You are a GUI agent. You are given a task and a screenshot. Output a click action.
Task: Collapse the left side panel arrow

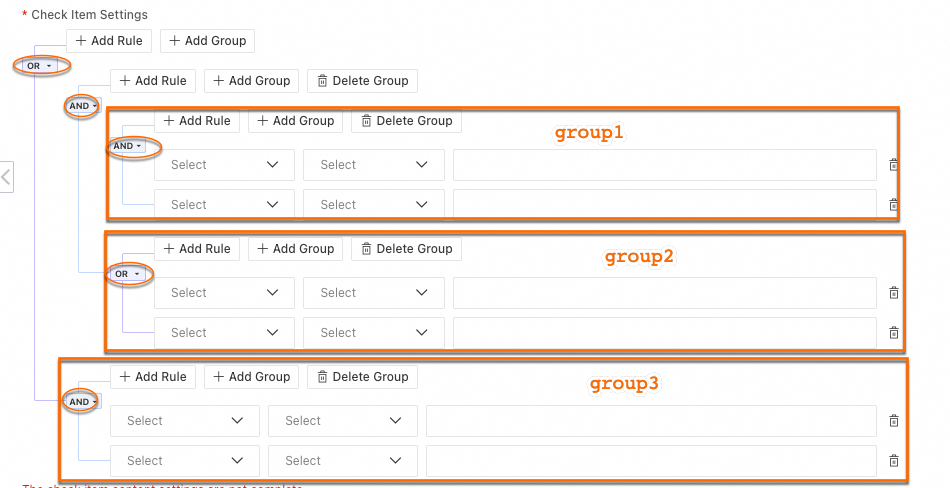[x=6, y=178]
